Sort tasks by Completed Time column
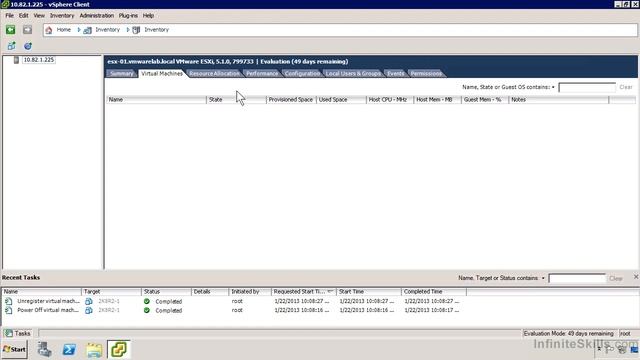Screen dimensions: 640x360 pos(434,291)
